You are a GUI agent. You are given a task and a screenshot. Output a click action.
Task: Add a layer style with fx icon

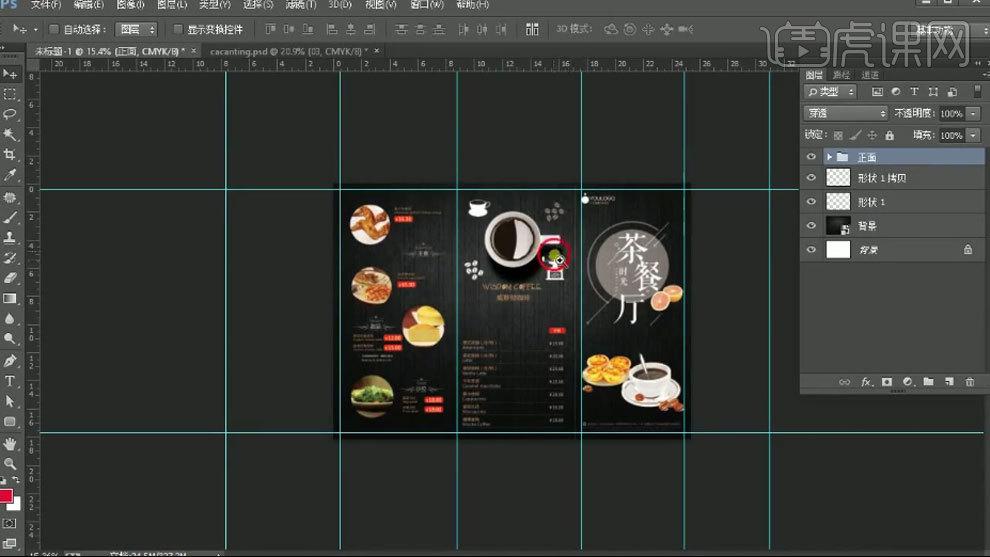866,382
